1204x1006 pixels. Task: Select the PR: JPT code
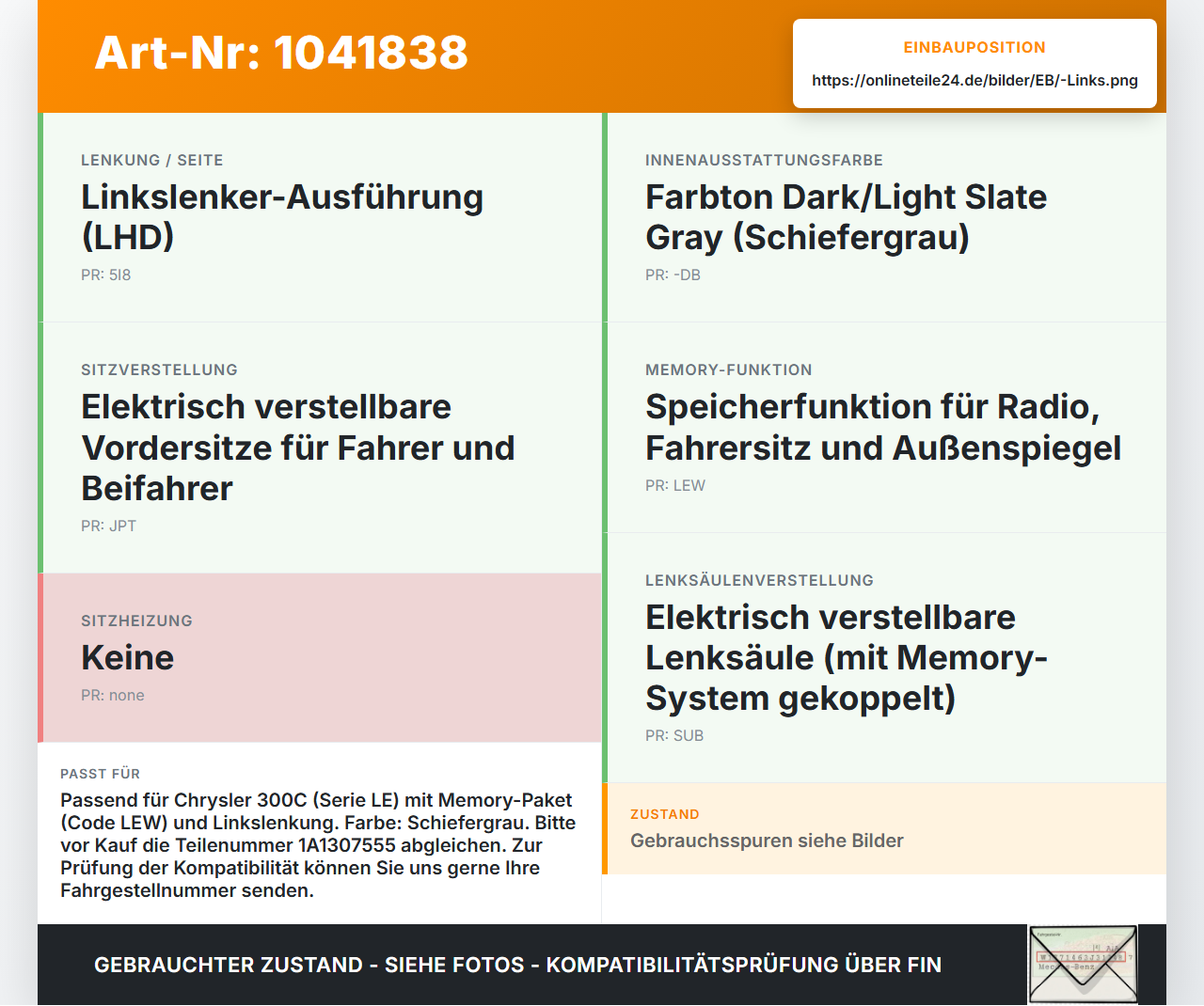pos(108,526)
